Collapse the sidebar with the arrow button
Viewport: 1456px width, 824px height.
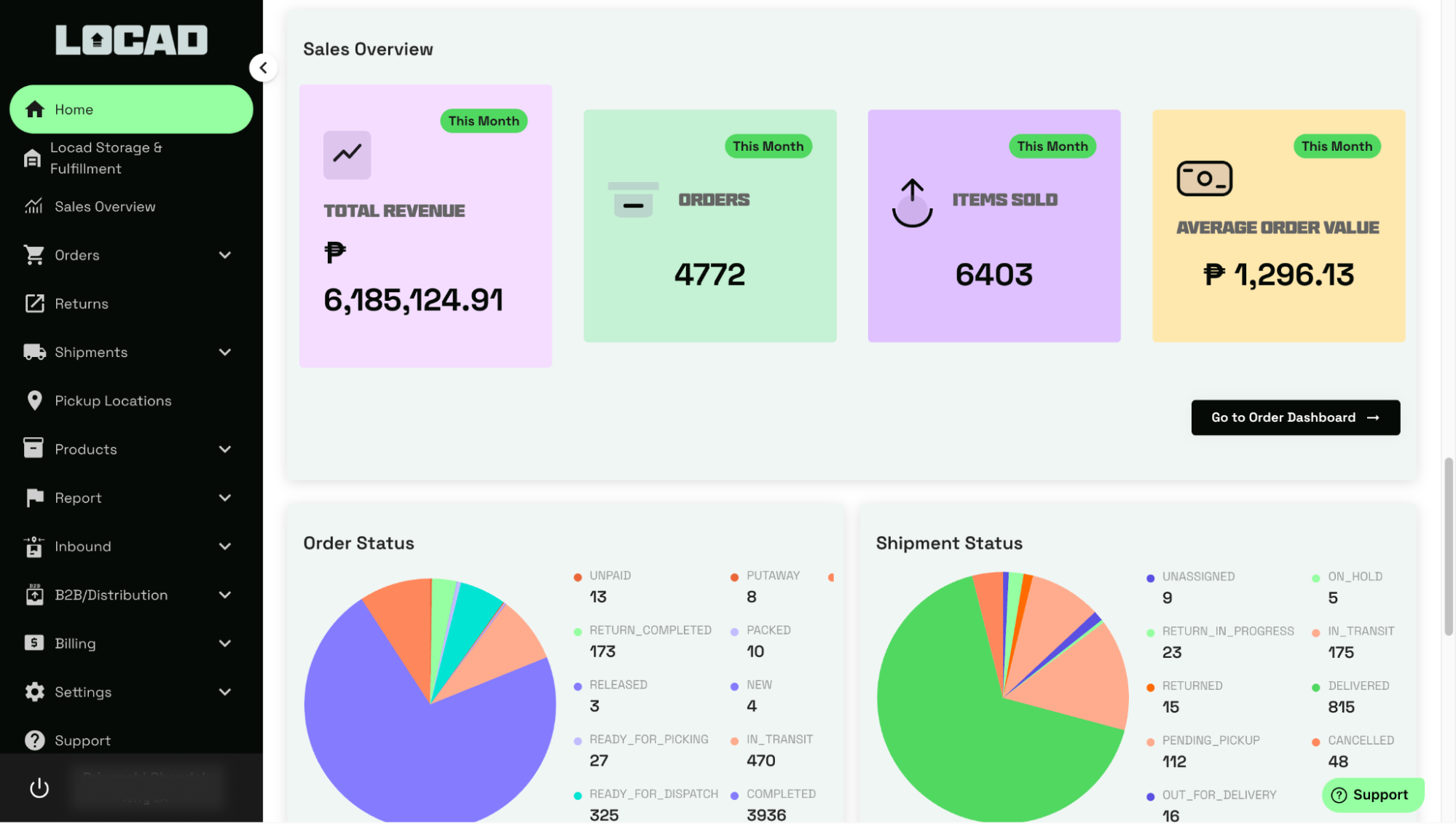264,68
